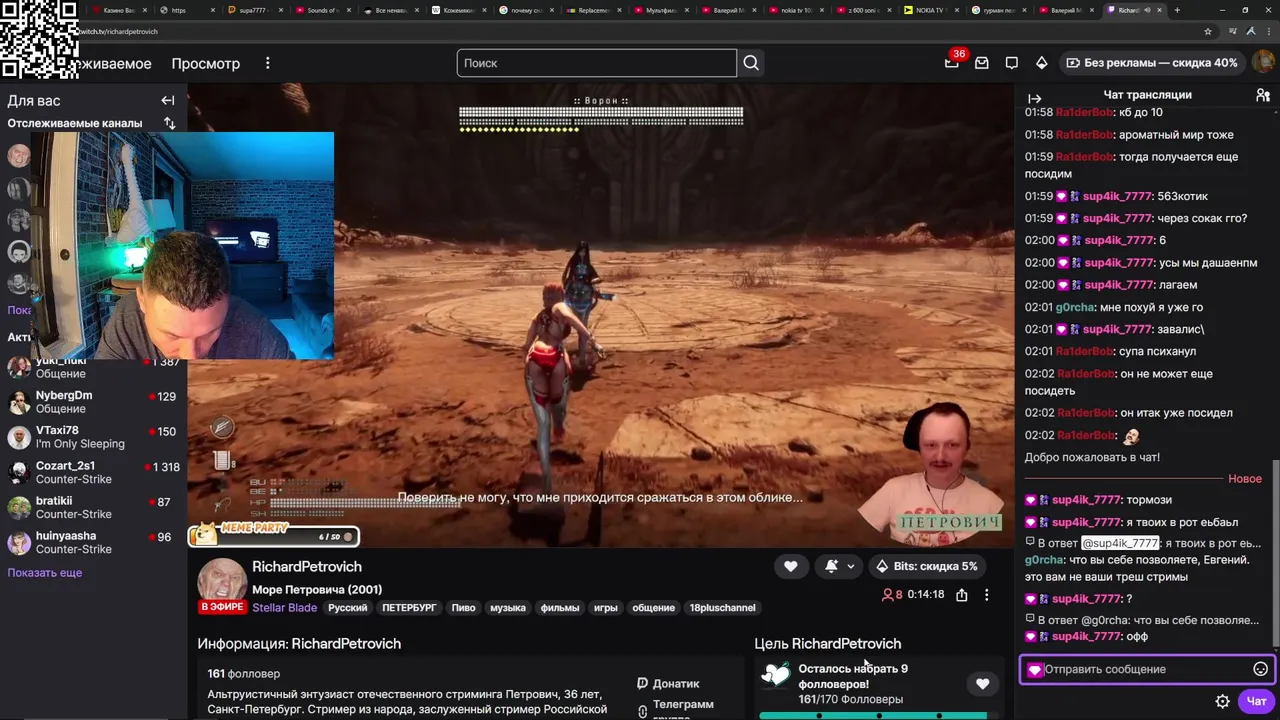The width and height of the screenshot is (1280, 720).
Task: Click the MEME PARTY overlay badge
Action: (x=275, y=533)
